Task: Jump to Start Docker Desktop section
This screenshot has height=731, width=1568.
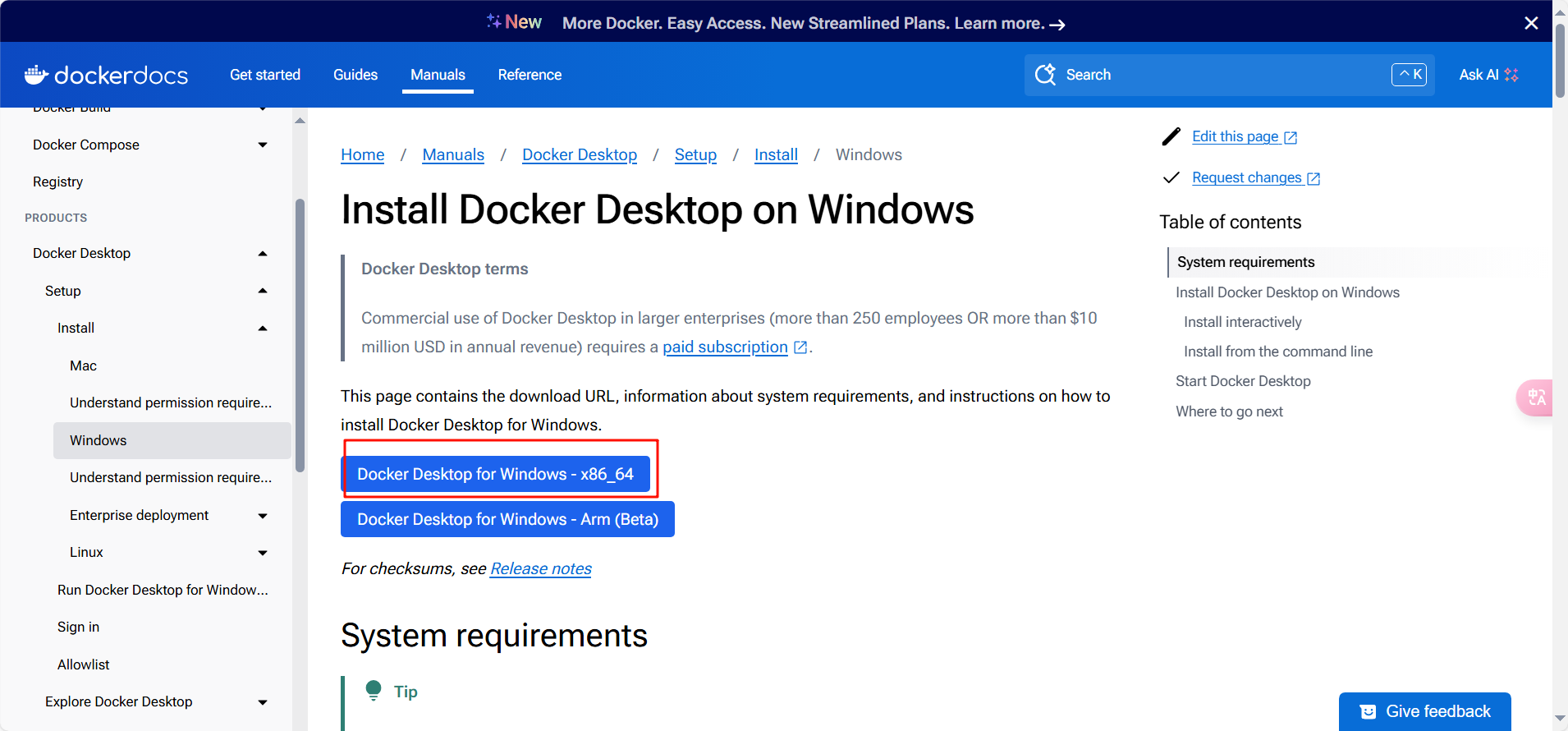Action: tap(1243, 381)
